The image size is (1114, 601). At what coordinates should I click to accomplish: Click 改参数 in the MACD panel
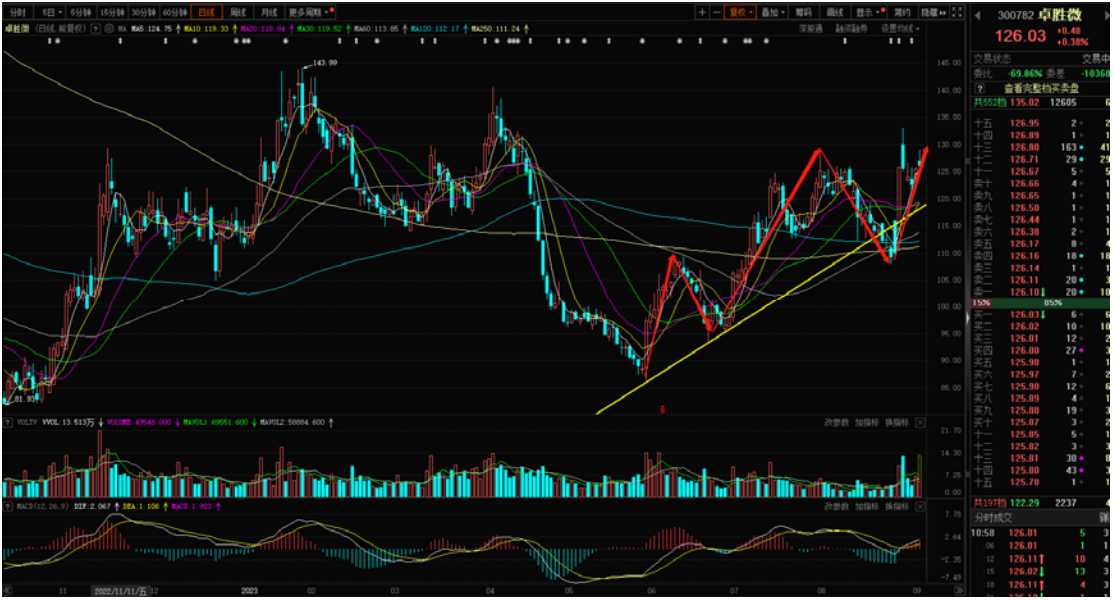(x=836, y=507)
